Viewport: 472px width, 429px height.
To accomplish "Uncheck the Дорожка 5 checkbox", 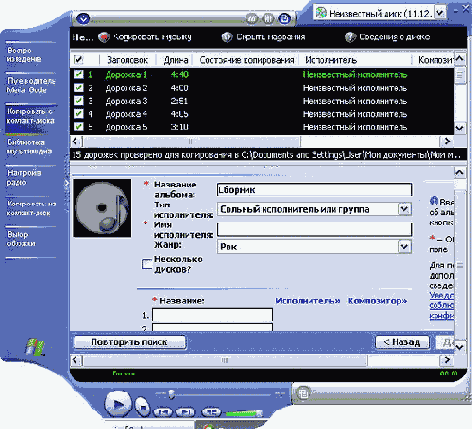I will tap(78, 127).
